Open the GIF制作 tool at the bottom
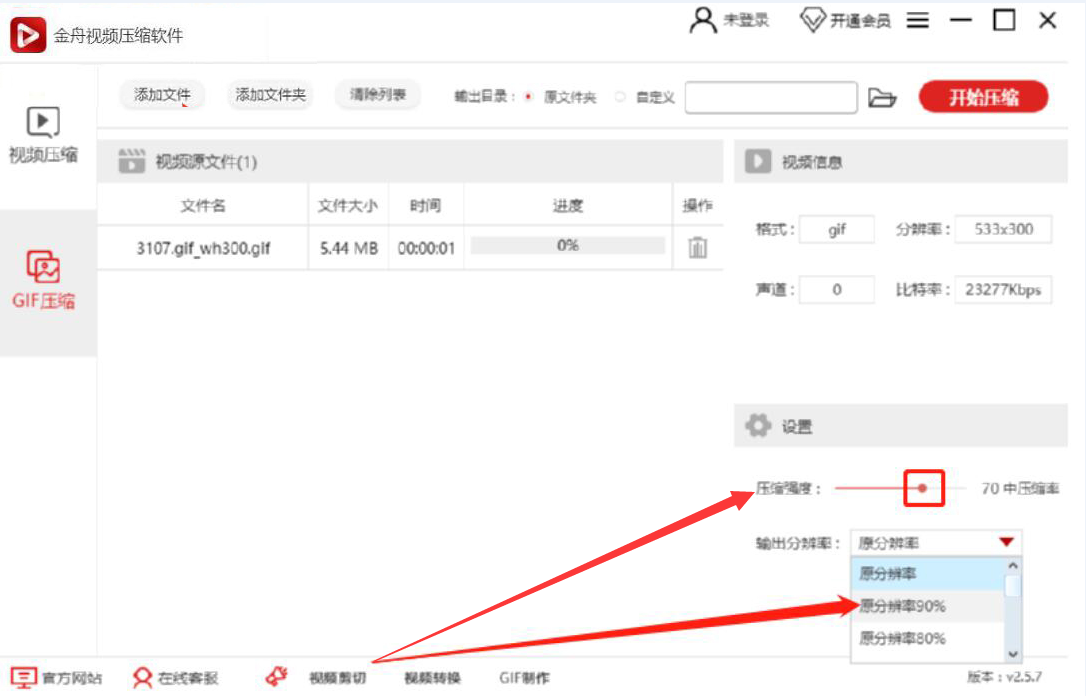 524,677
